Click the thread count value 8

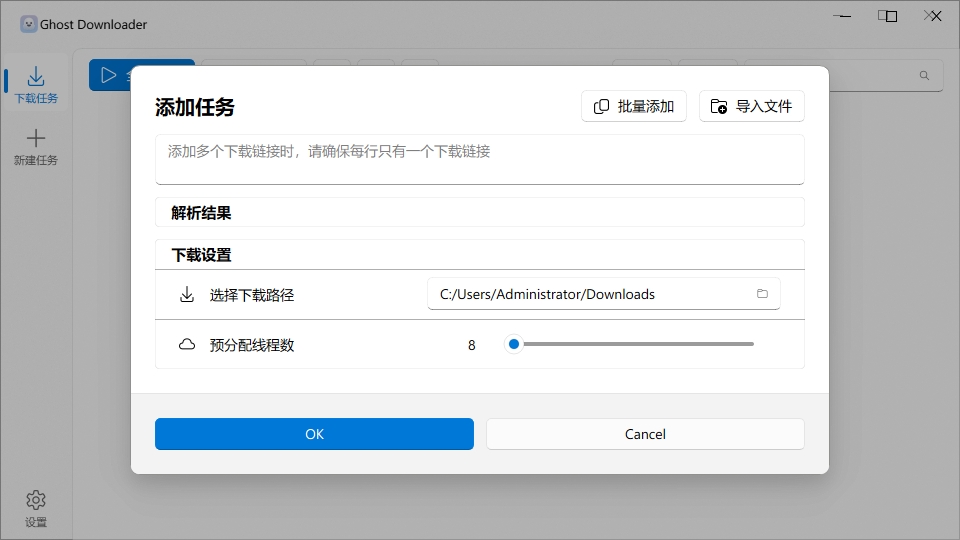tap(471, 345)
